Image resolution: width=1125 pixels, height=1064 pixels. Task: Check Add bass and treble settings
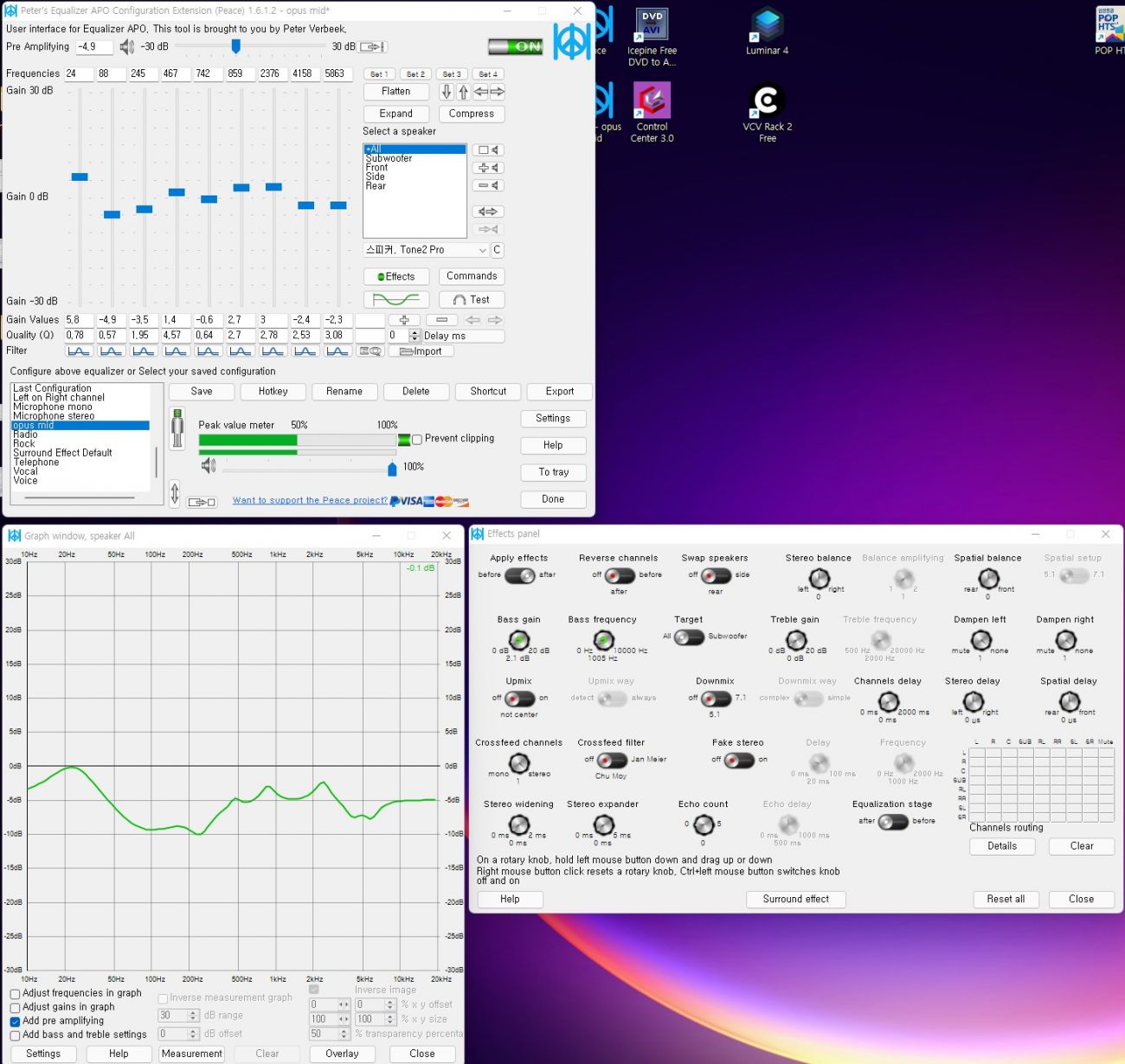tap(15, 1035)
